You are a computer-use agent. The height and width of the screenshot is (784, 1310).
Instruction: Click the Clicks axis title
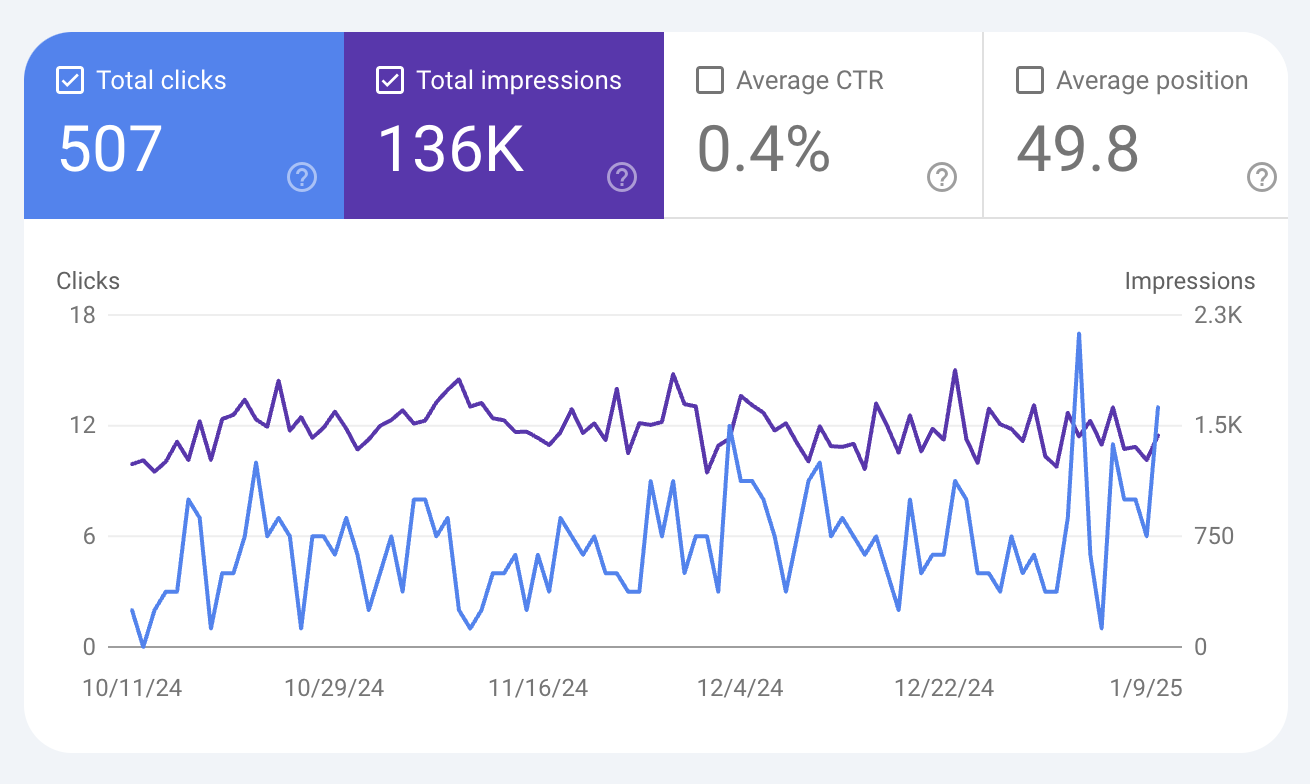tap(88, 281)
